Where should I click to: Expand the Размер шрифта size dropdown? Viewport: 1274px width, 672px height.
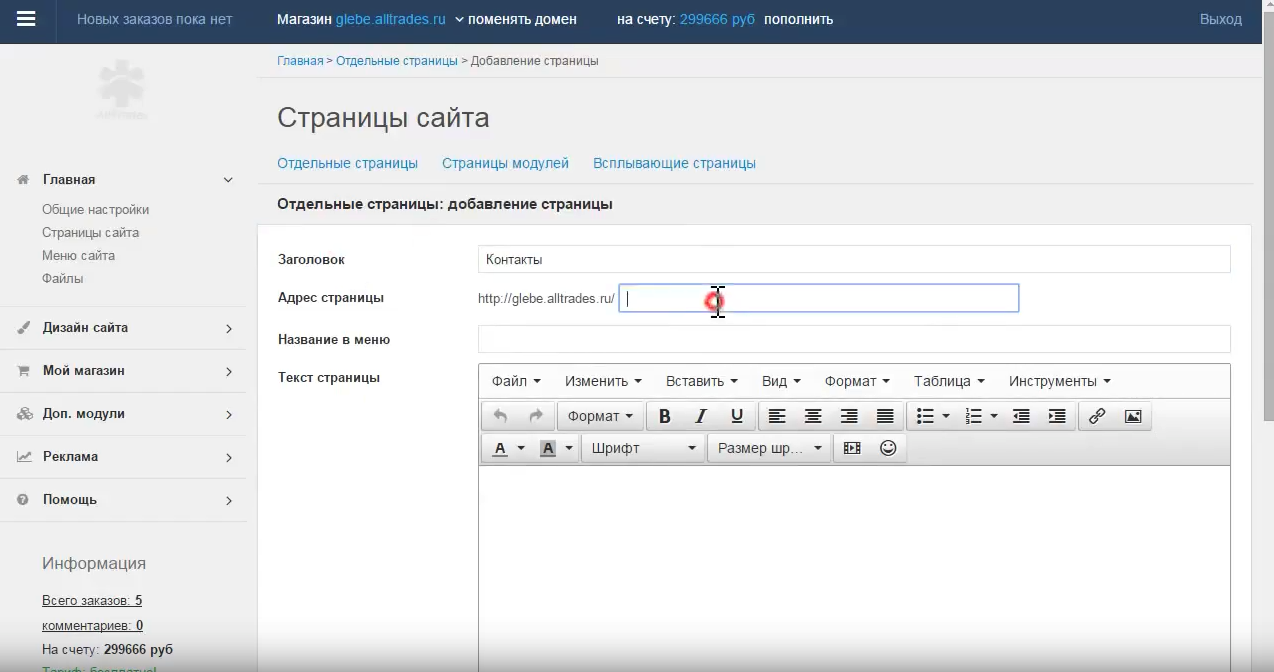(769, 449)
